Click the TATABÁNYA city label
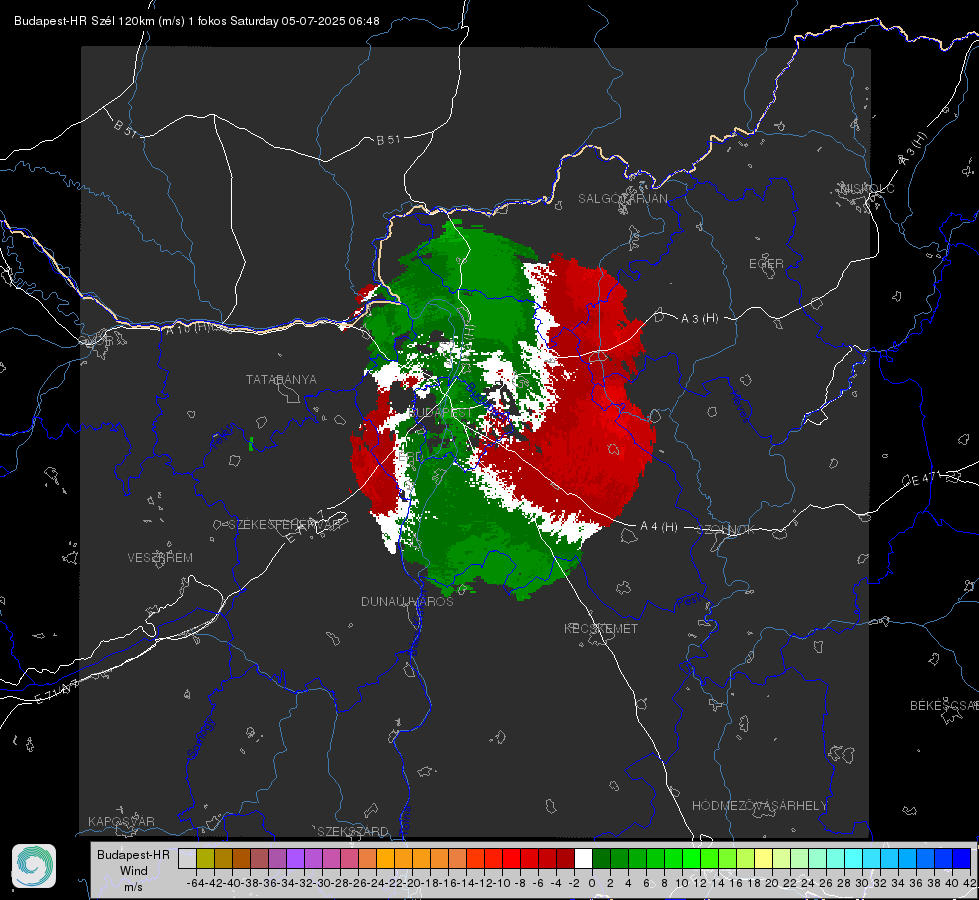 tap(281, 379)
